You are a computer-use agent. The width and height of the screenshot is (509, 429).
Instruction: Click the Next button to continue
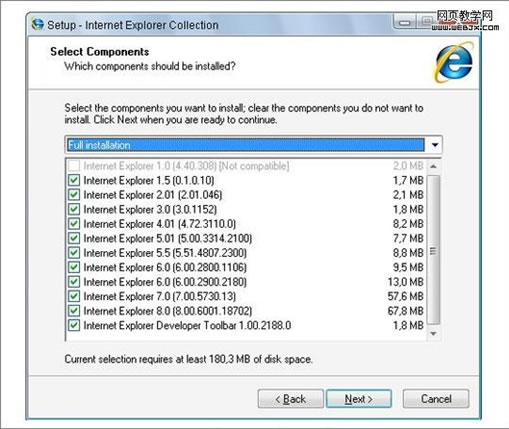[359, 399]
